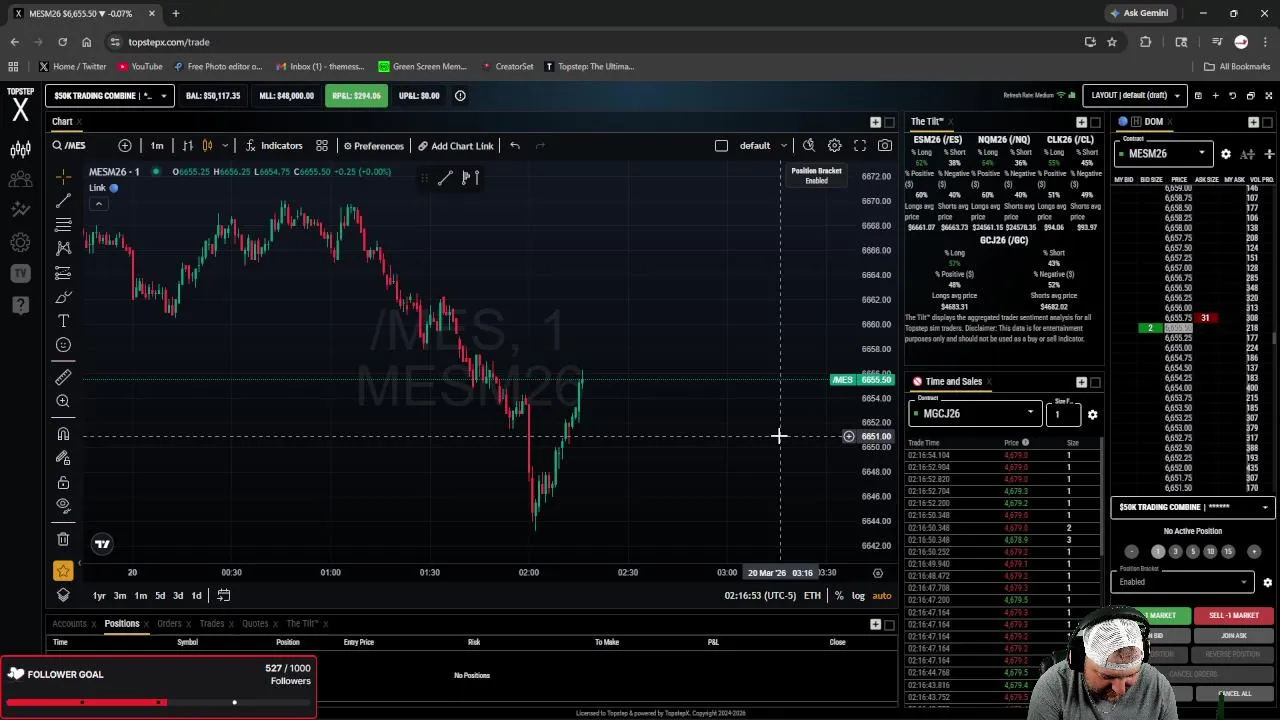Activate the zoom in magnifier tool

[63, 401]
